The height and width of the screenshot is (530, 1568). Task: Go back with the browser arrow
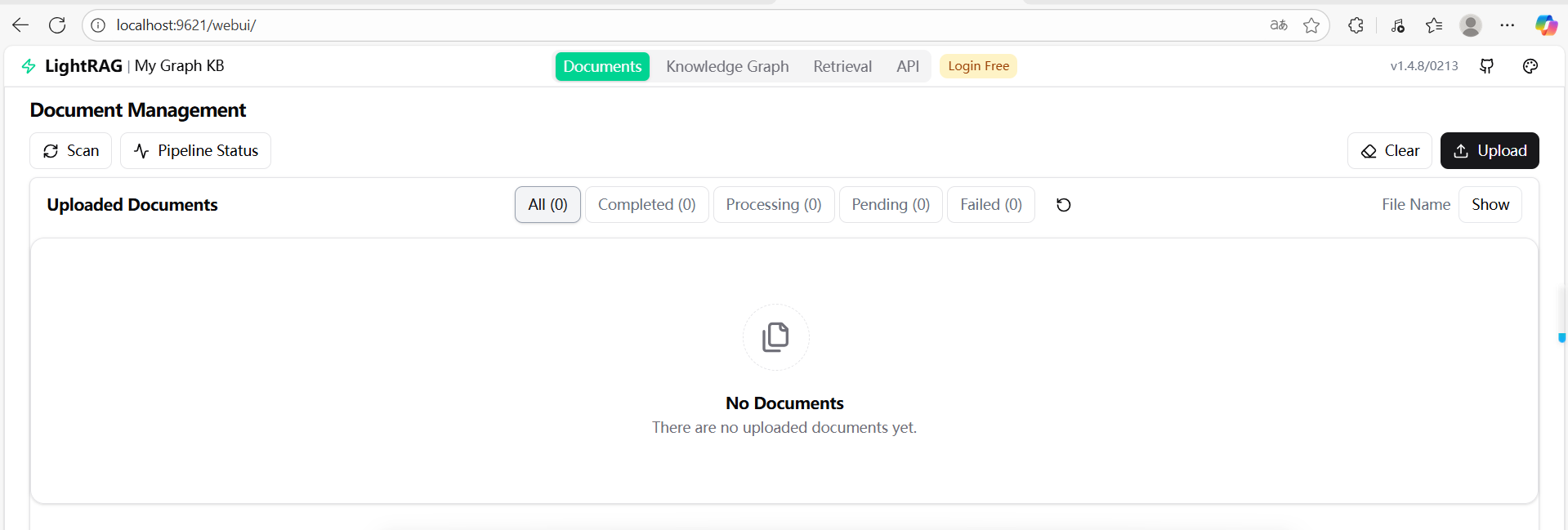tap(20, 25)
